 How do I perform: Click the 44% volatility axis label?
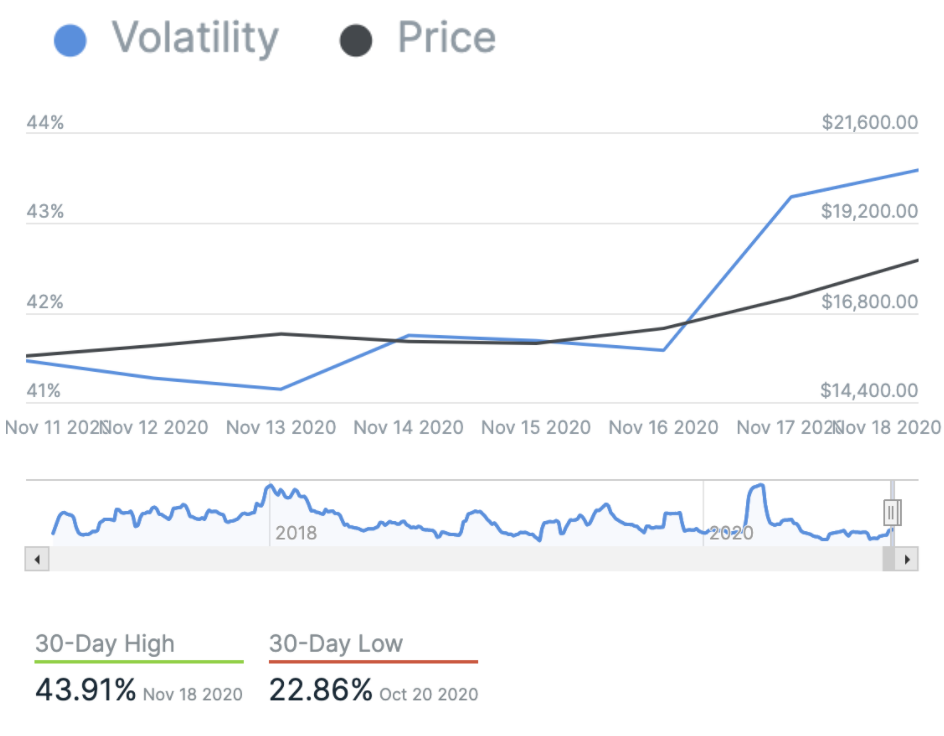[45, 122]
